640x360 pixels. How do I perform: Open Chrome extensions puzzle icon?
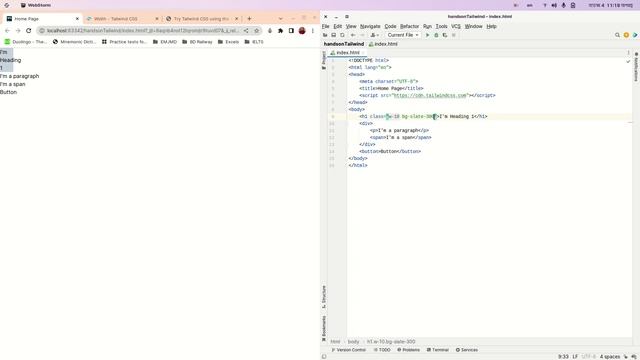point(280,31)
